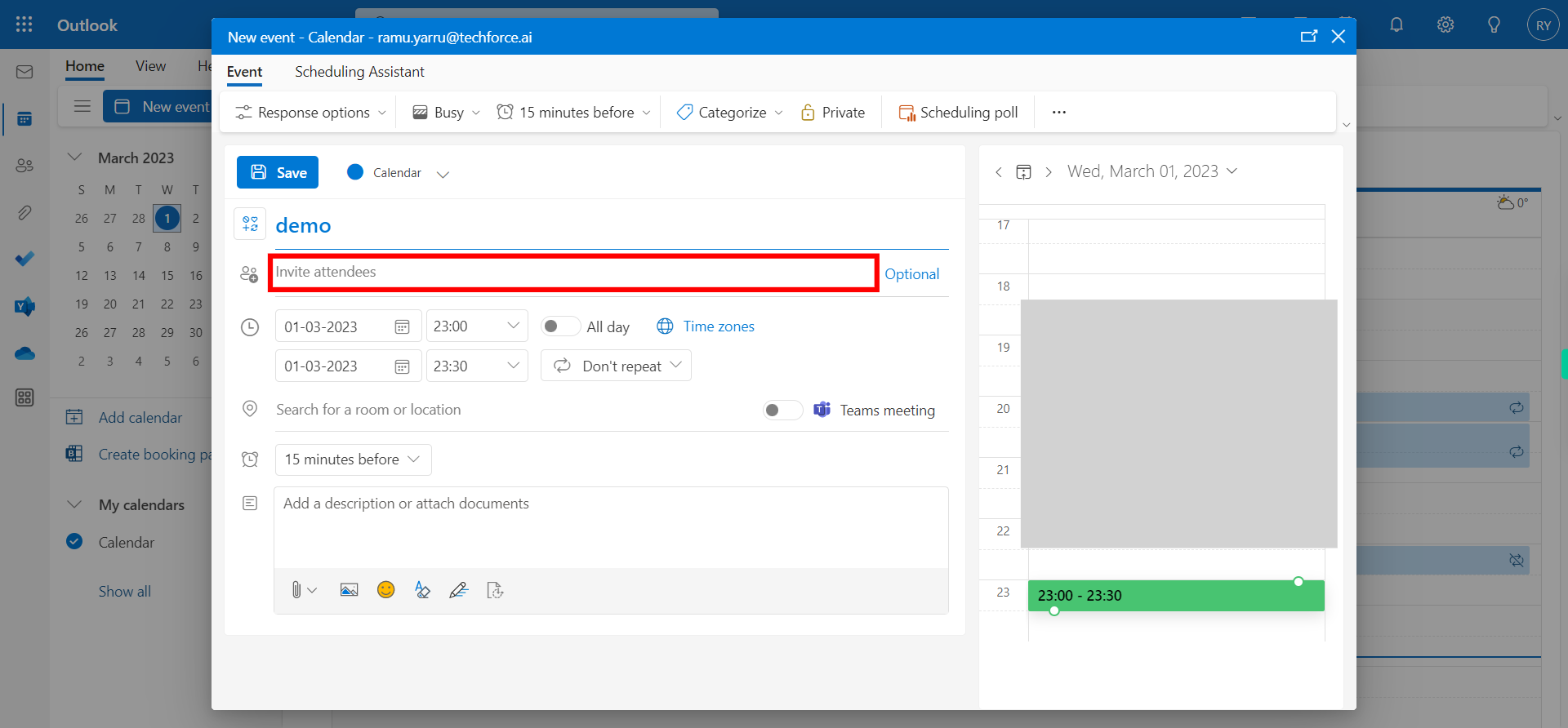The image size is (1568, 728).
Task: Open More apps icon in sidebar
Action: click(x=24, y=397)
